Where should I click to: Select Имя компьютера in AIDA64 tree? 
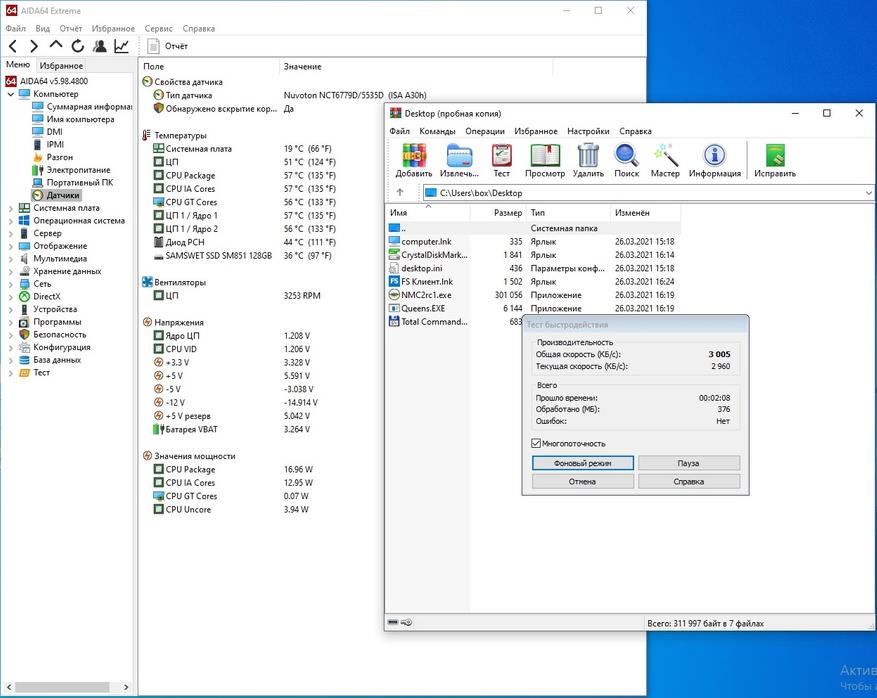point(73,119)
